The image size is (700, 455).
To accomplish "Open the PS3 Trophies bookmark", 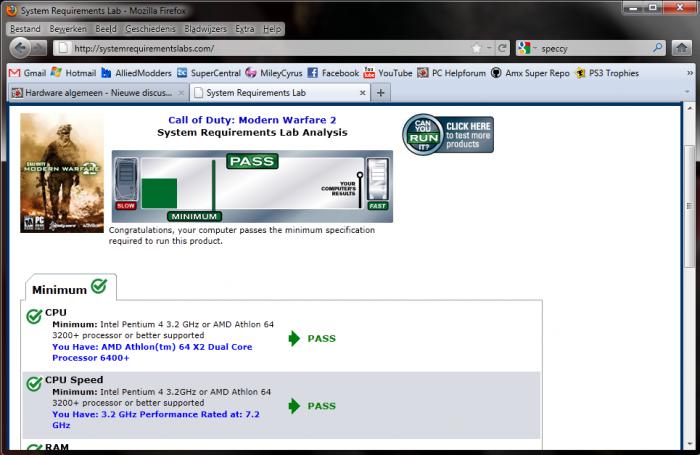I will click(607, 73).
